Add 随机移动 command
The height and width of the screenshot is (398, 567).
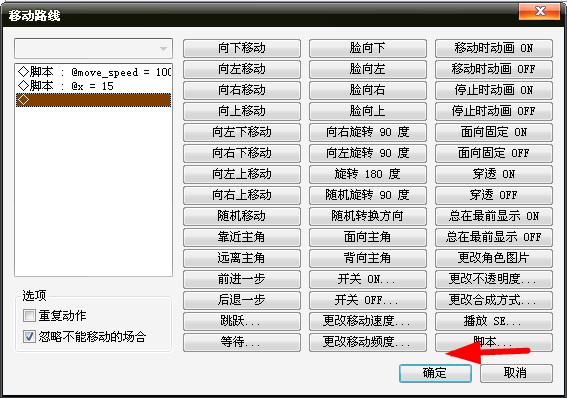(242, 216)
